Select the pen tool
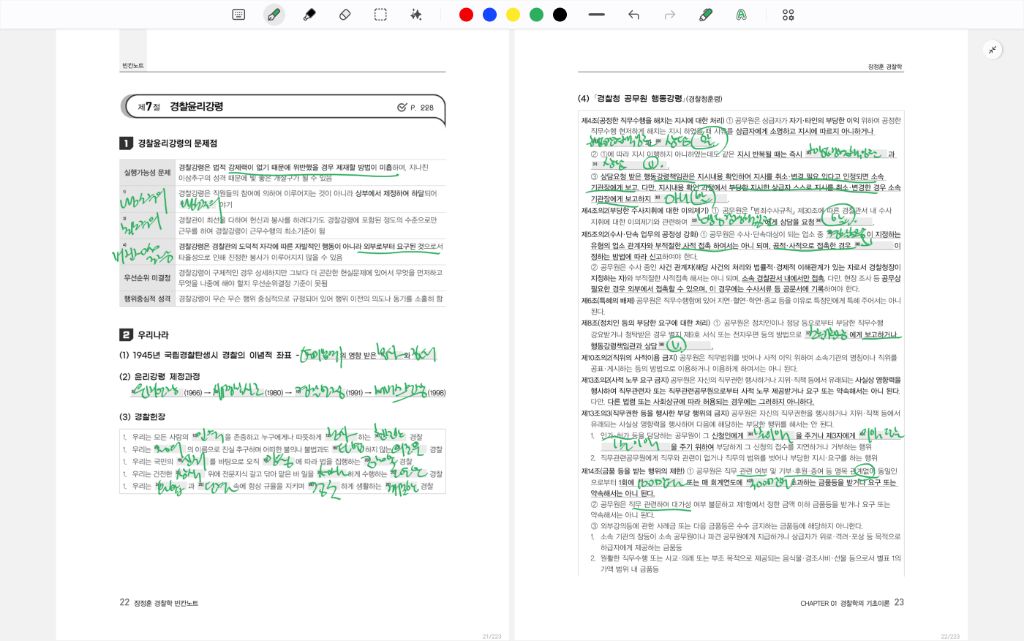 pos(274,15)
